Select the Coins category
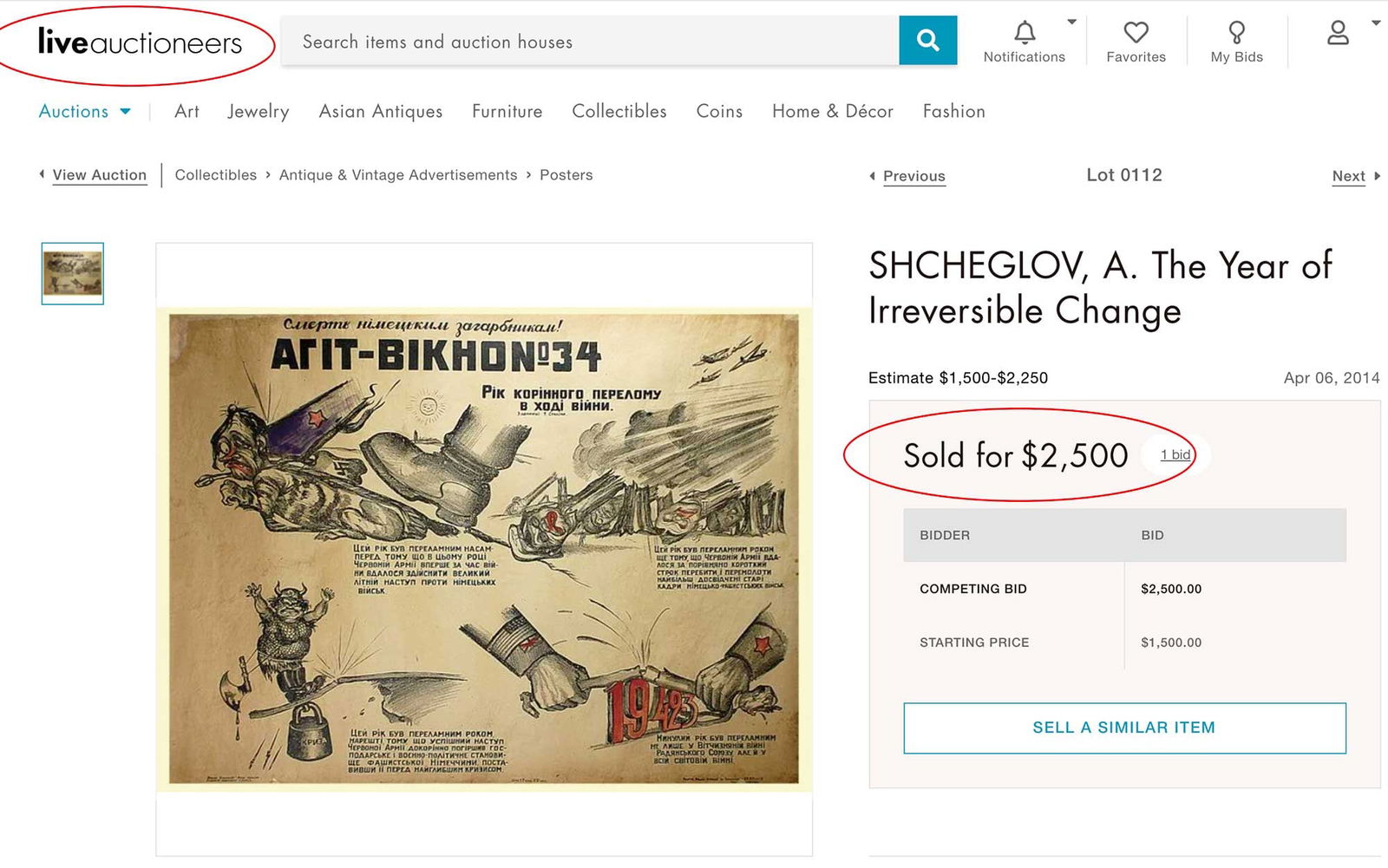The image size is (1388, 868). (719, 111)
